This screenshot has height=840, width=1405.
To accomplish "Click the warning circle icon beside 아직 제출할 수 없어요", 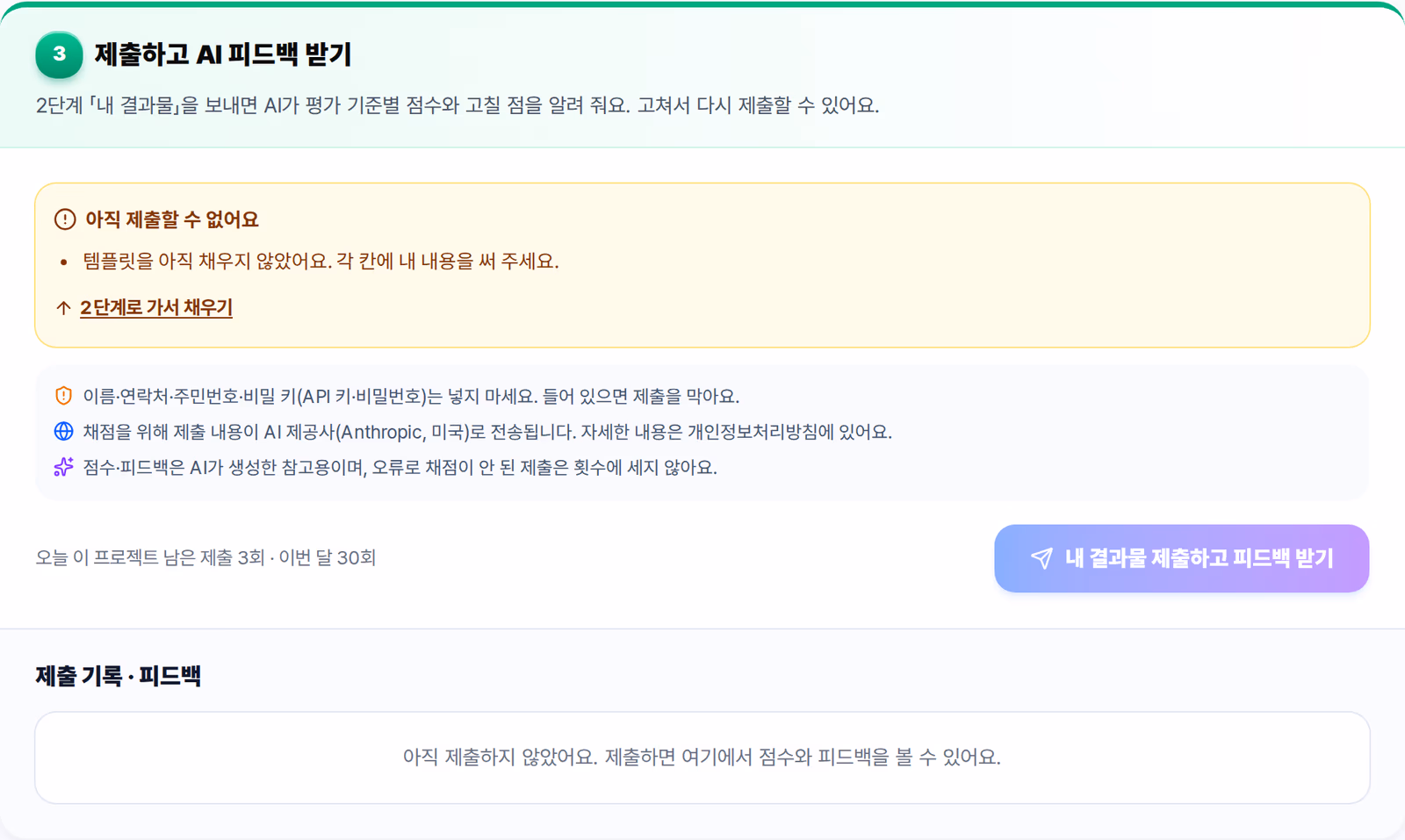I will [x=65, y=219].
